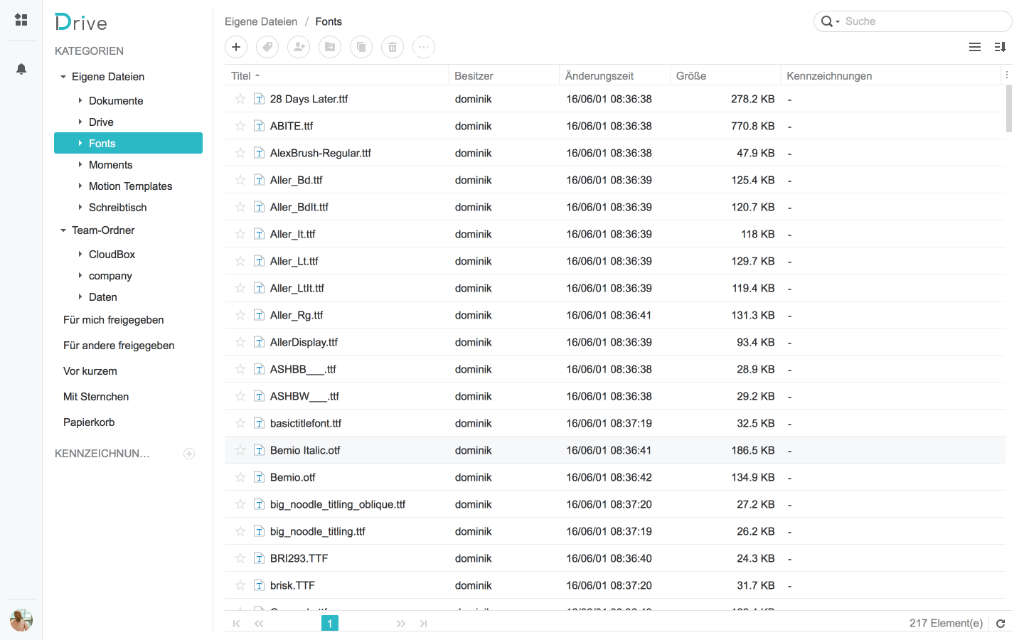The height and width of the screenshot is (640, 1024).
Task: Expand the Drive folder arrow
Action: tap(80, 122)
